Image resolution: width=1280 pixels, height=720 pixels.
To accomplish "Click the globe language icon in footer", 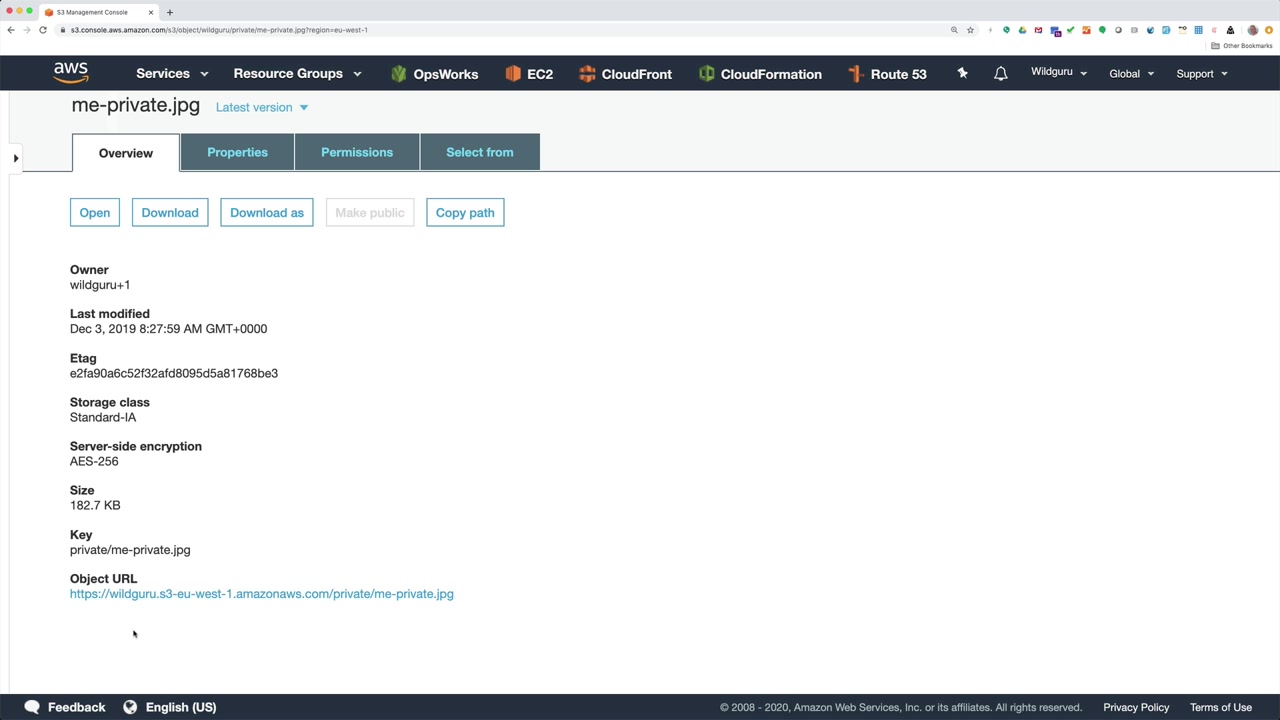I will tap(130, 707).
